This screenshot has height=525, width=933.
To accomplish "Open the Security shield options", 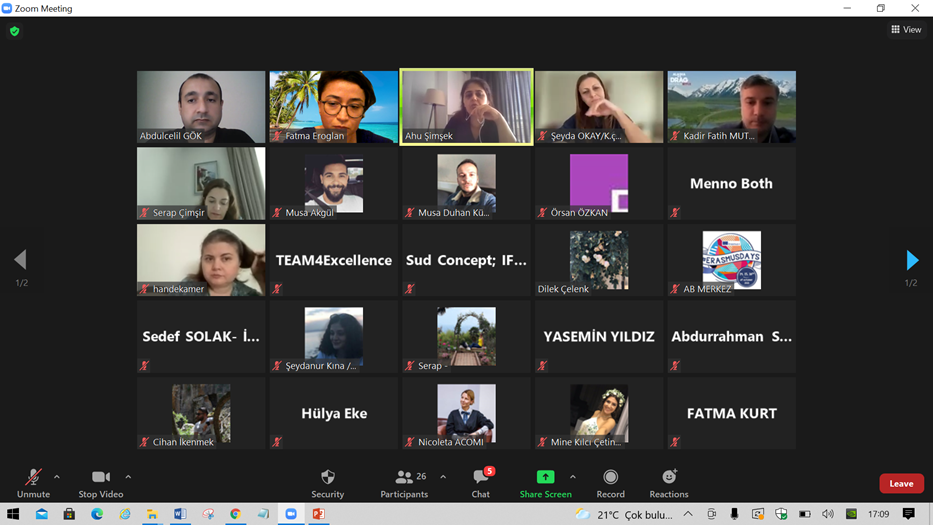I will (x=327, y=482).
